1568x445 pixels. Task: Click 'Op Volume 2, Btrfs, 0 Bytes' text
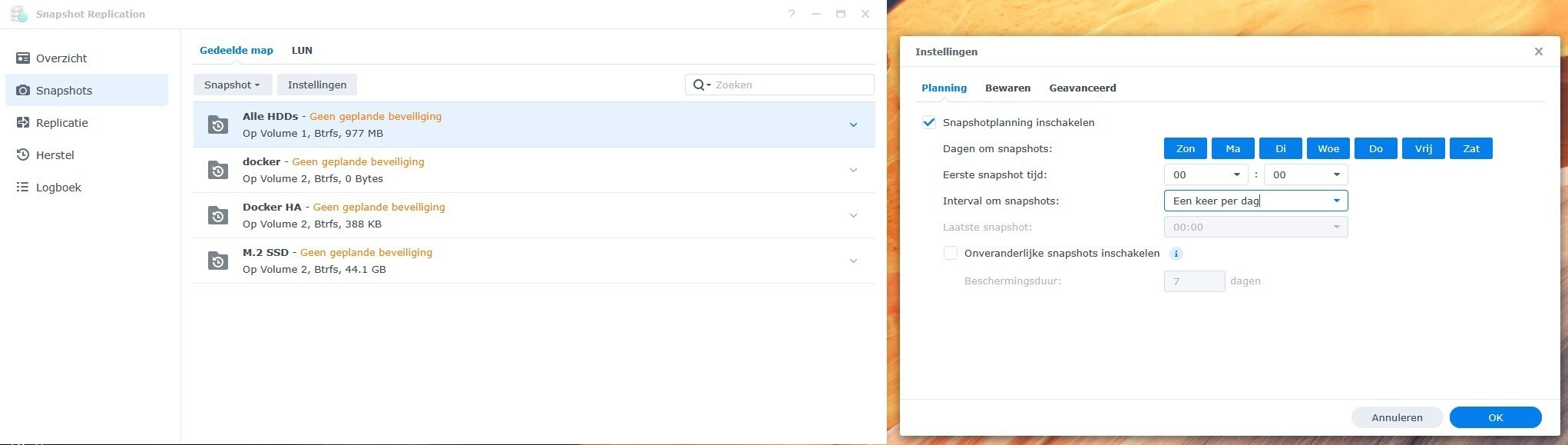pos(313,178)
